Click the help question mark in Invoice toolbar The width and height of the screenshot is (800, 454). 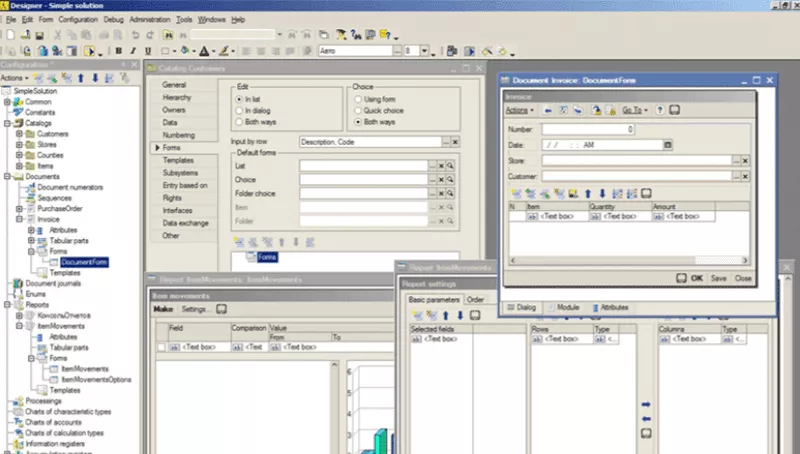pyautogui.click(x=660, y=110)
